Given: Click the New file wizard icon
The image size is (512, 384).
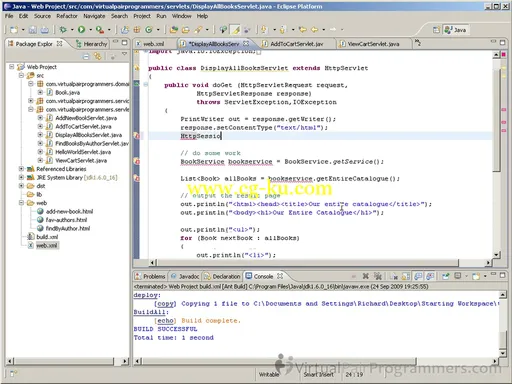Looking at the screenshot, I should 14,30.
